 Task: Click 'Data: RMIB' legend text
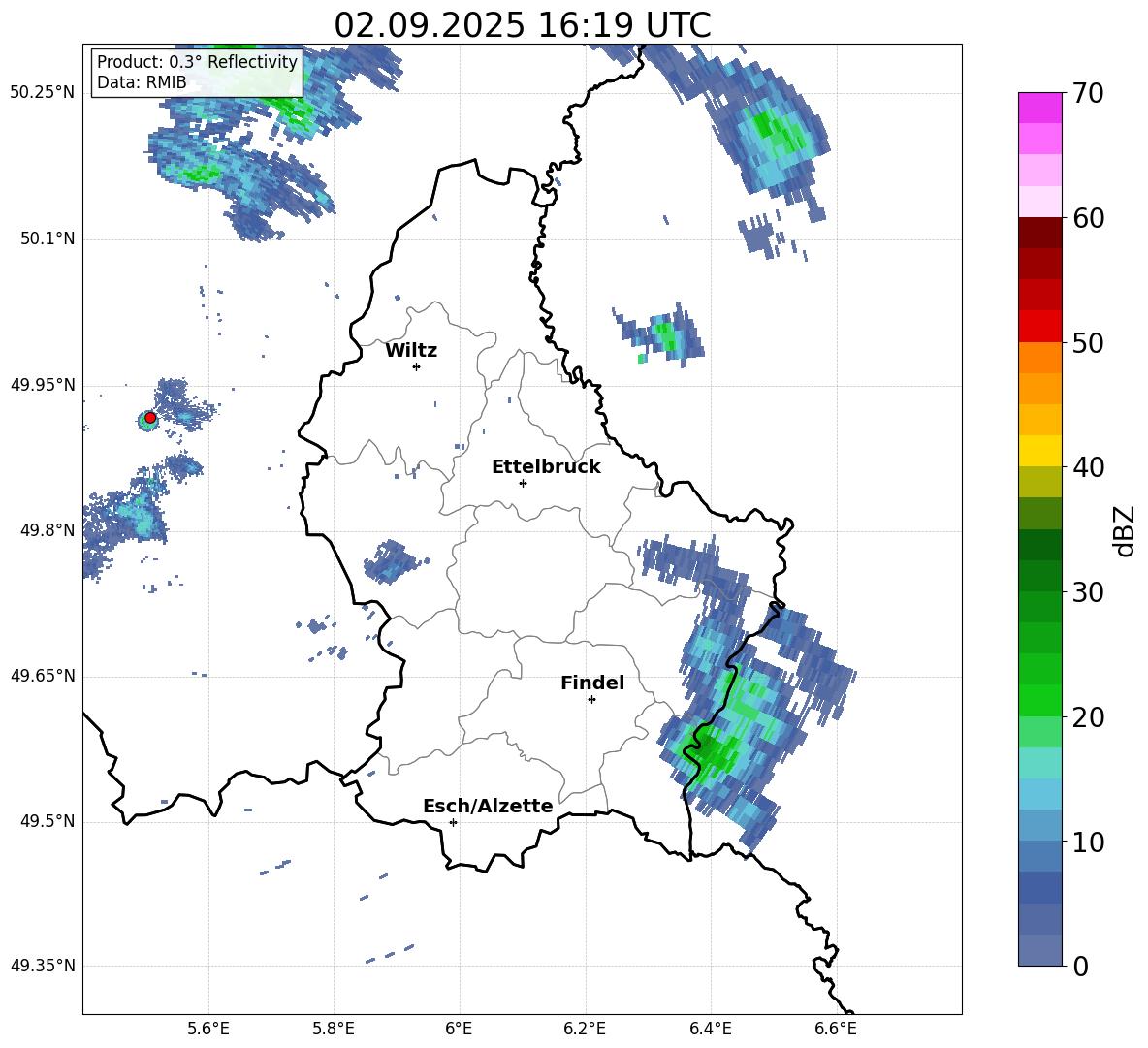click(x=142, y=82)
